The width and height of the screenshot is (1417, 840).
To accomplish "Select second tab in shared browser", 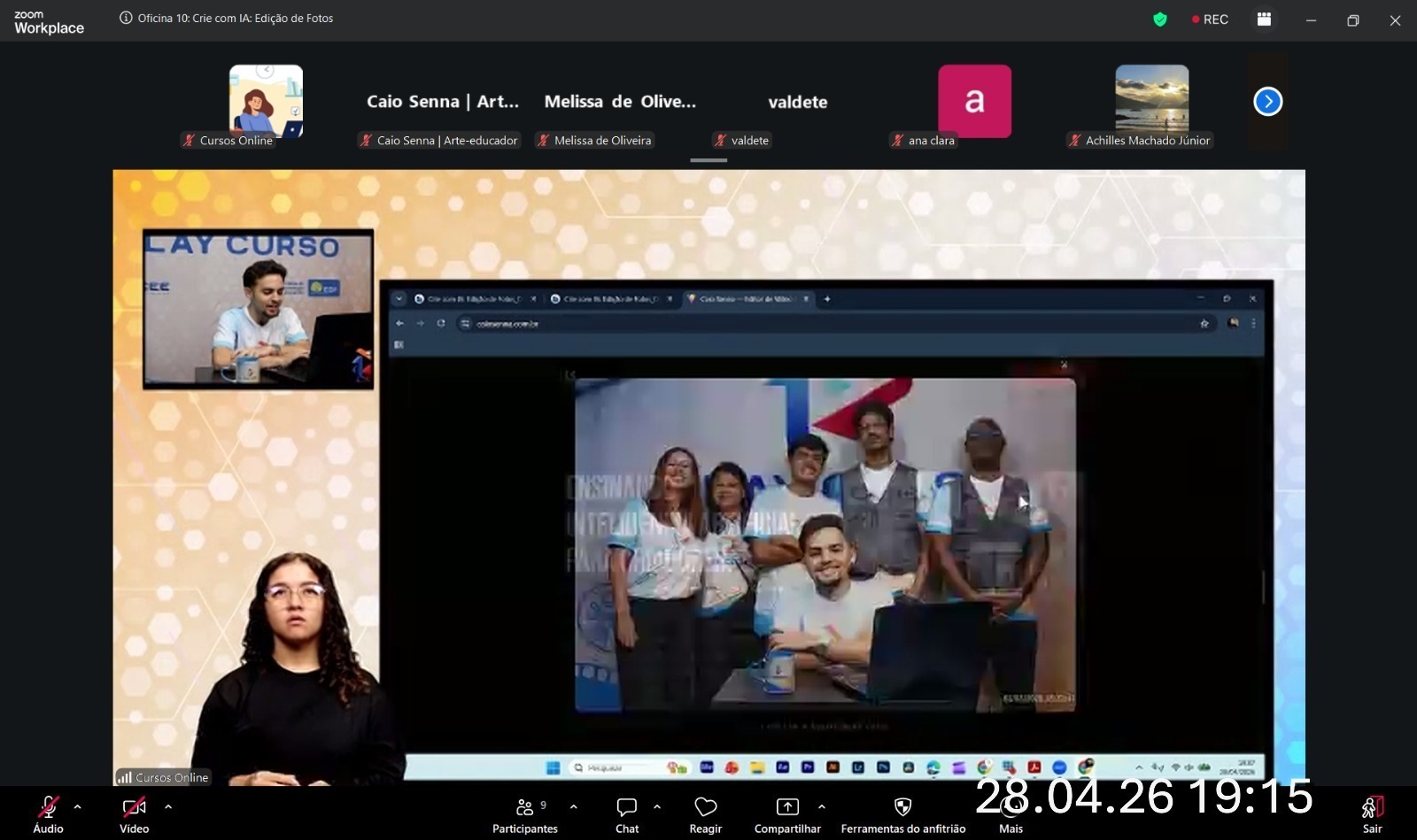I will coord(612,299).
